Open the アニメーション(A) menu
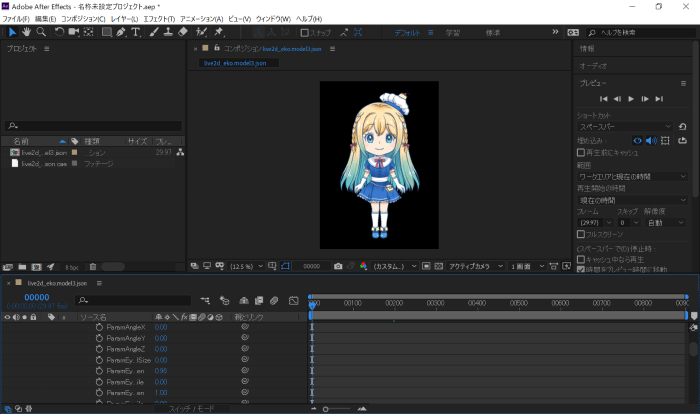The height and width of the screenshot is (414, 700). tap(201, 19)
